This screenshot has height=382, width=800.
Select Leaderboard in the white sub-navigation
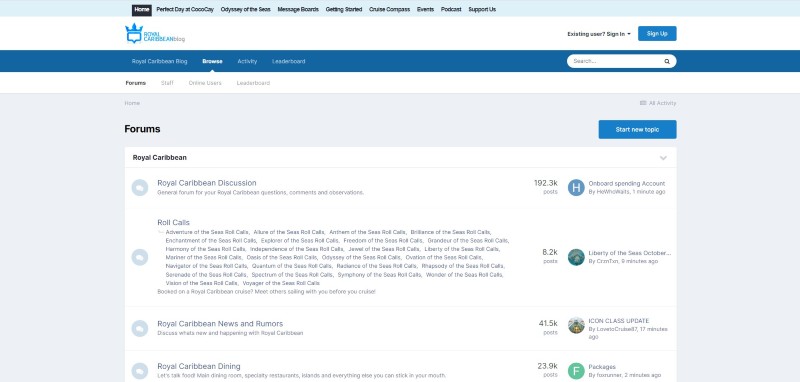click(x=253, y=83)
